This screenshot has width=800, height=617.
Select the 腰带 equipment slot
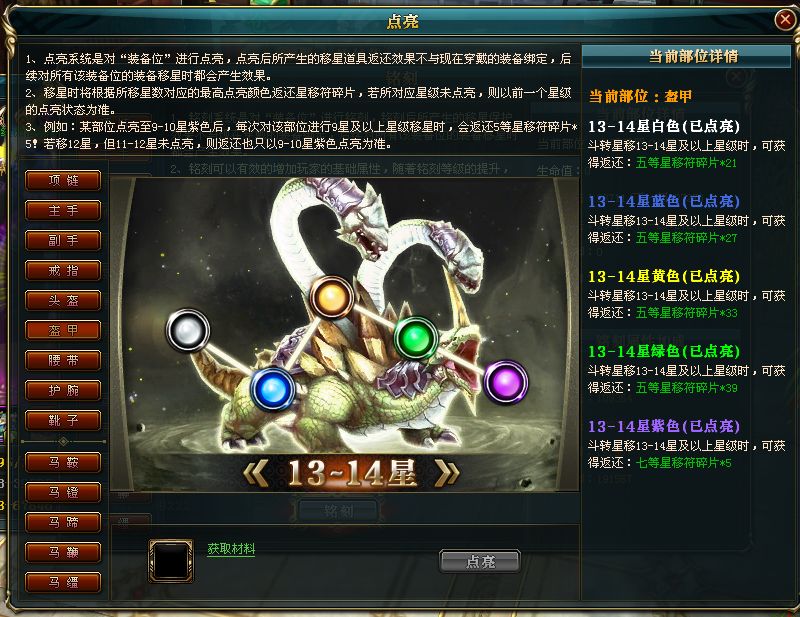[x=63, y=360]
